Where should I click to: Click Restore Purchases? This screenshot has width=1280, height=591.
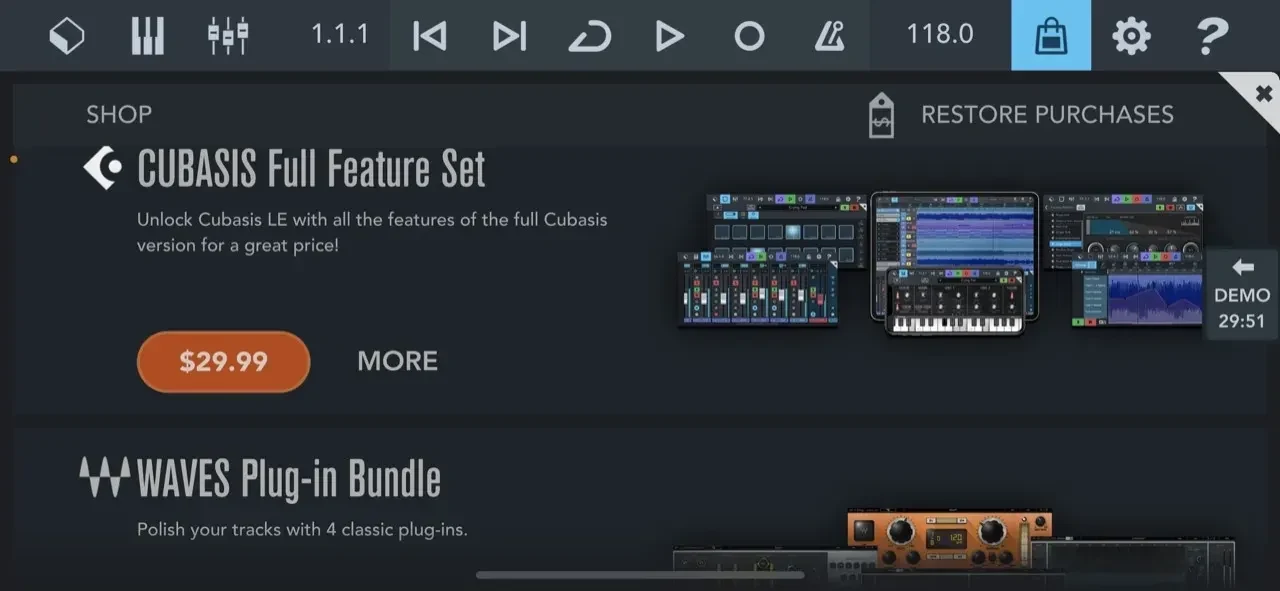[1047, 115]
